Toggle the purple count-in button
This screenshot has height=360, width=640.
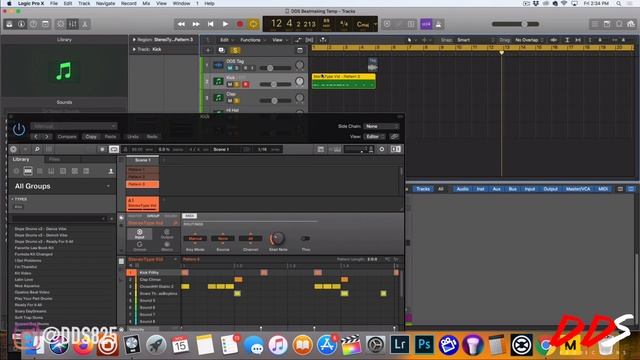pyautogui.click(x=426, y=24)
